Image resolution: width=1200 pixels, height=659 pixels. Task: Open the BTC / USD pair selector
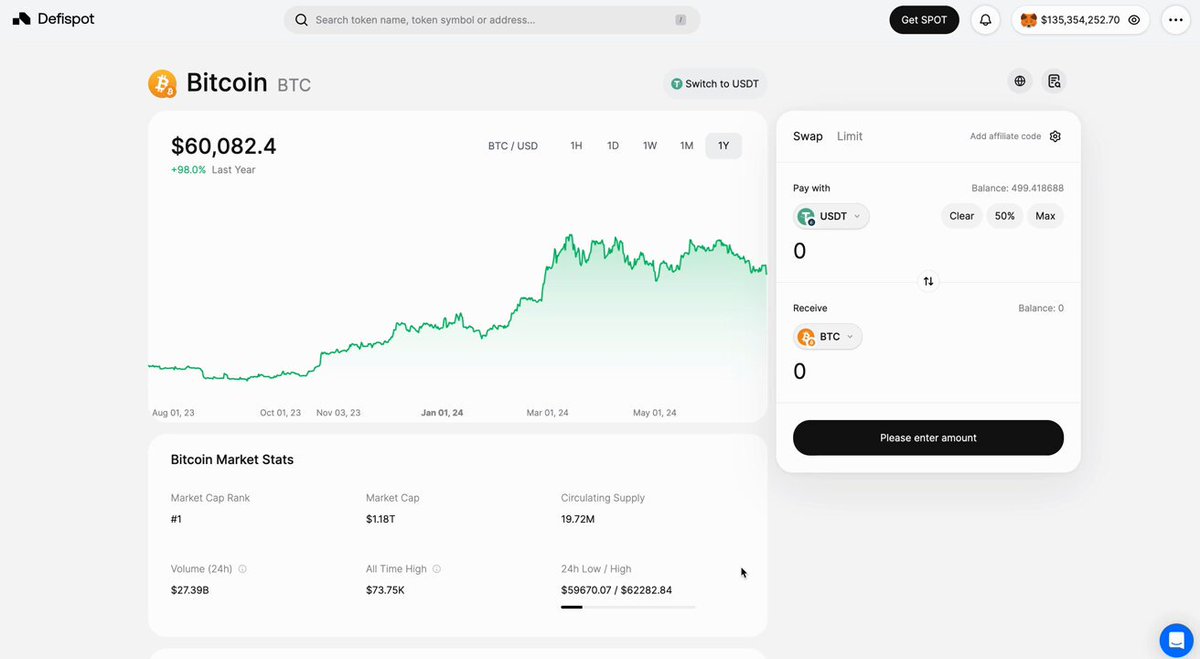coord(513,146)
